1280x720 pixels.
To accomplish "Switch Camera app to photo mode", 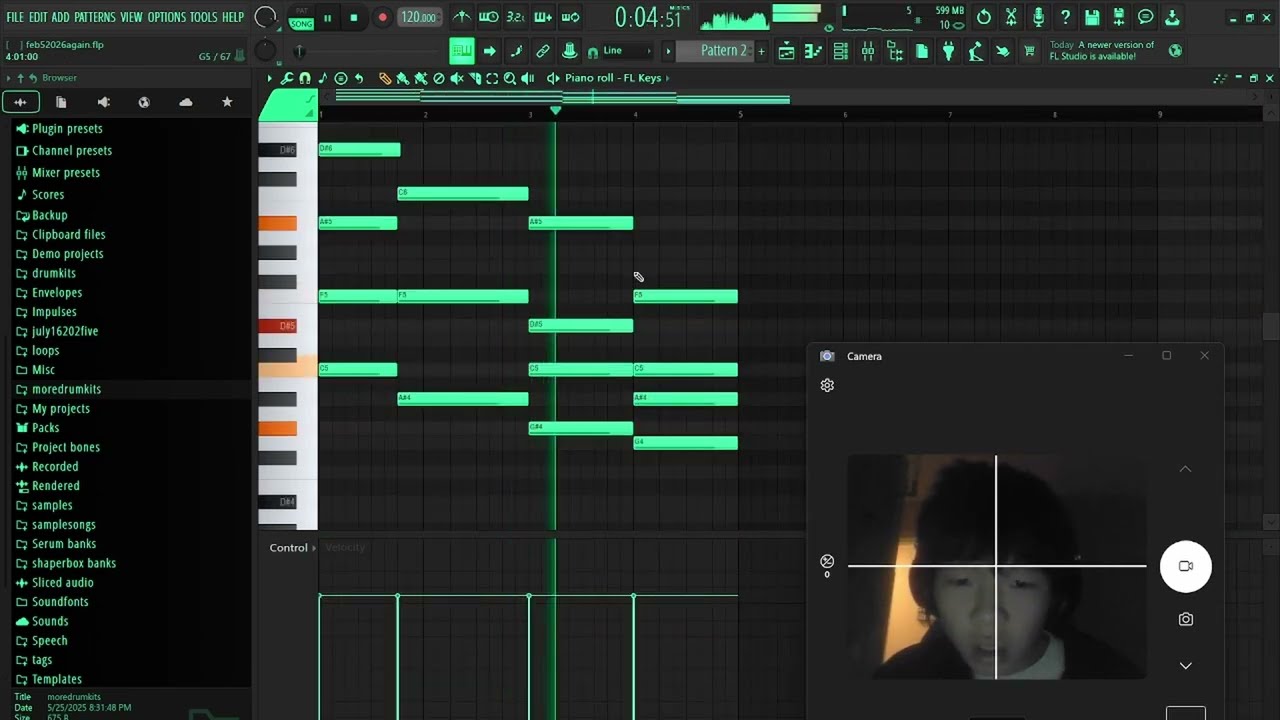I will tap(1185, 619).
